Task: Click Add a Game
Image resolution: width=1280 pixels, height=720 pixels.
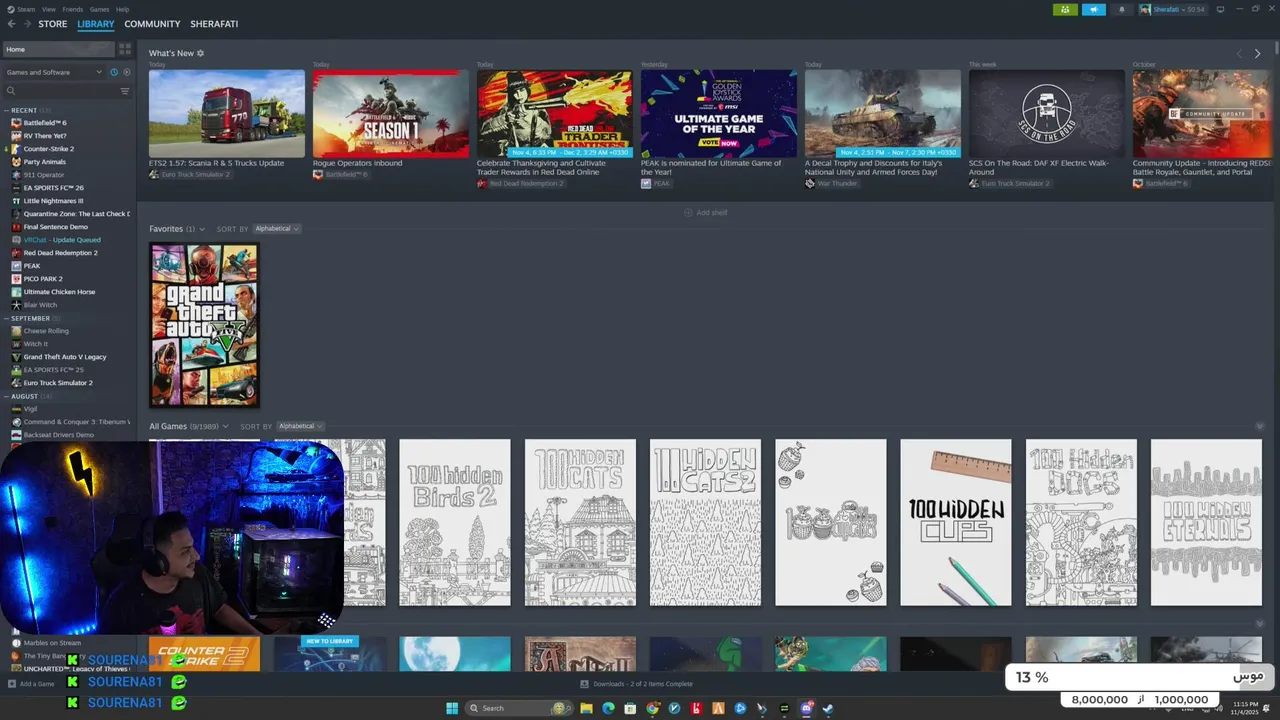Action: [31, 684]
